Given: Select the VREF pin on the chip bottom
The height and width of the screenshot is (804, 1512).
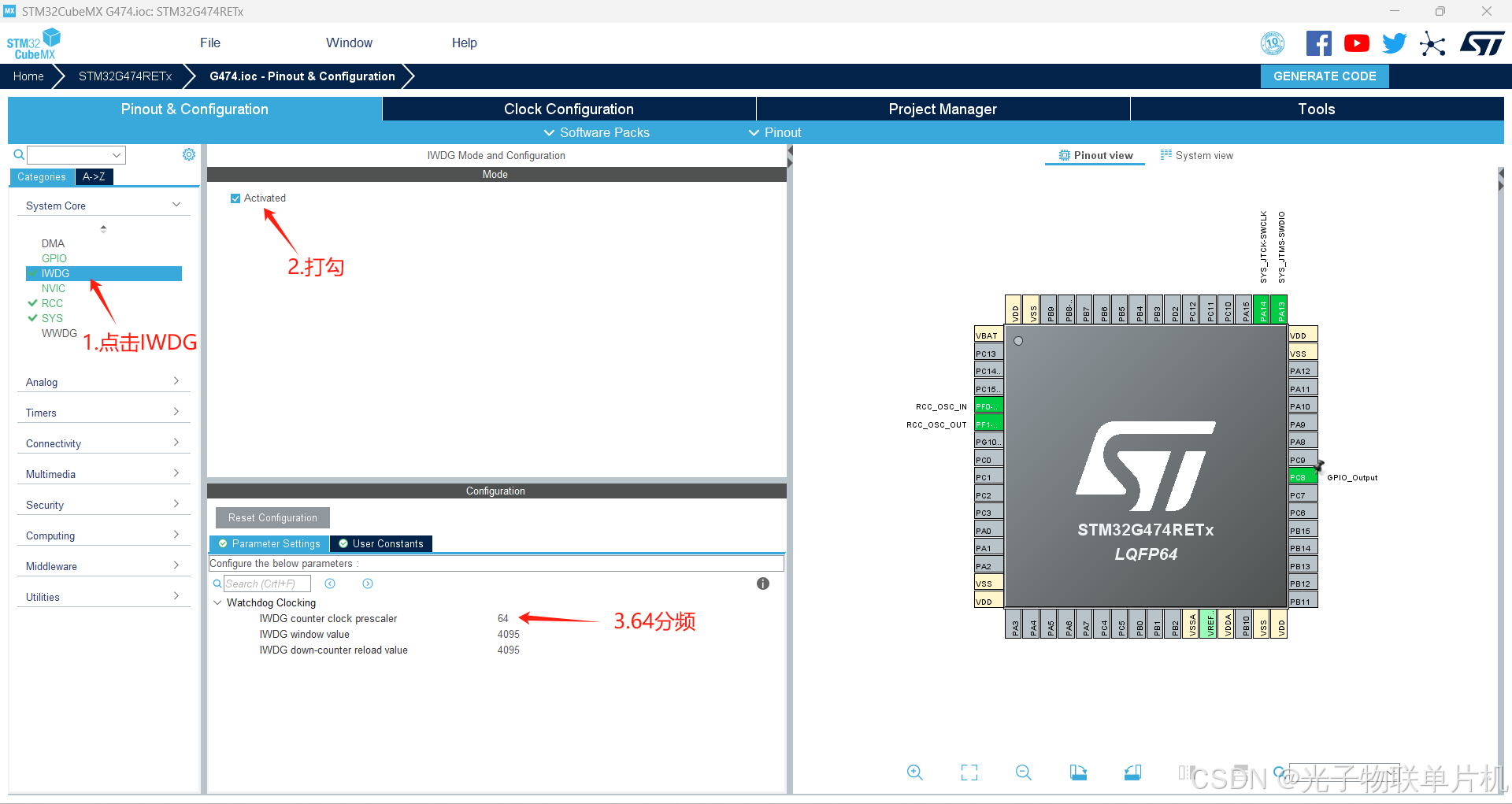Looking at the screenshot, I should (1209, 624).
